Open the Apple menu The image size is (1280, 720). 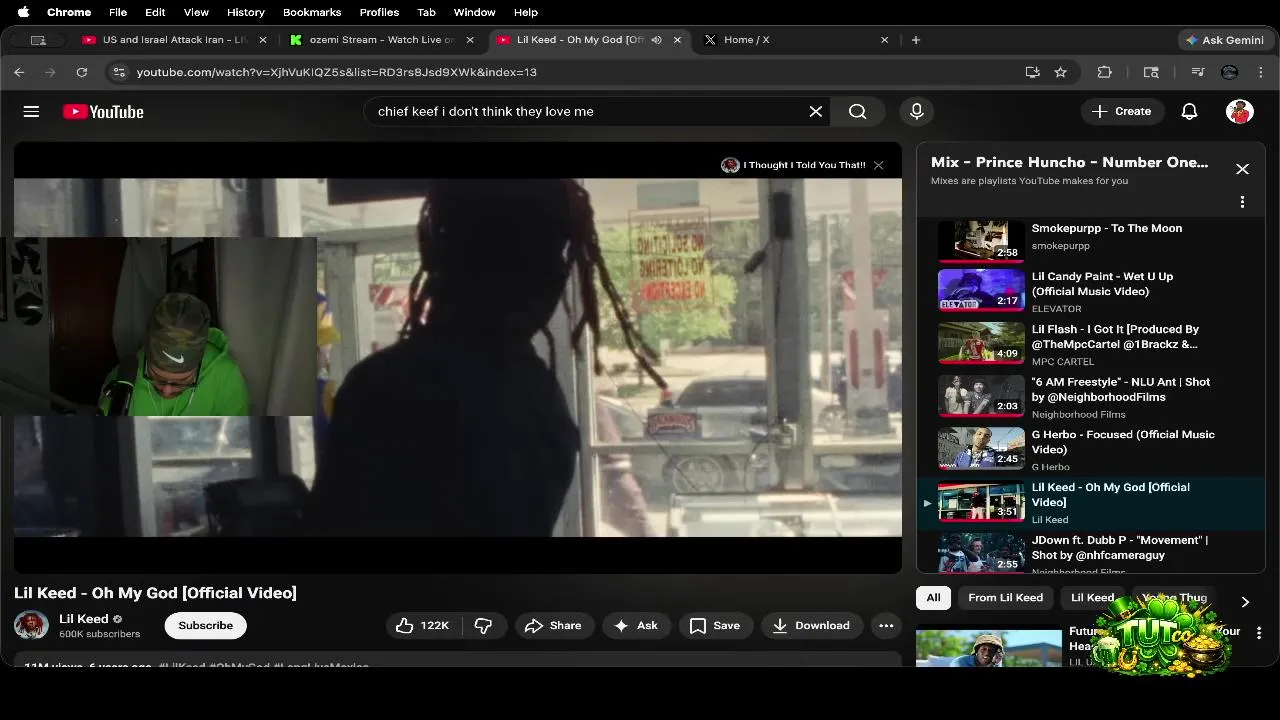[23, 12]
